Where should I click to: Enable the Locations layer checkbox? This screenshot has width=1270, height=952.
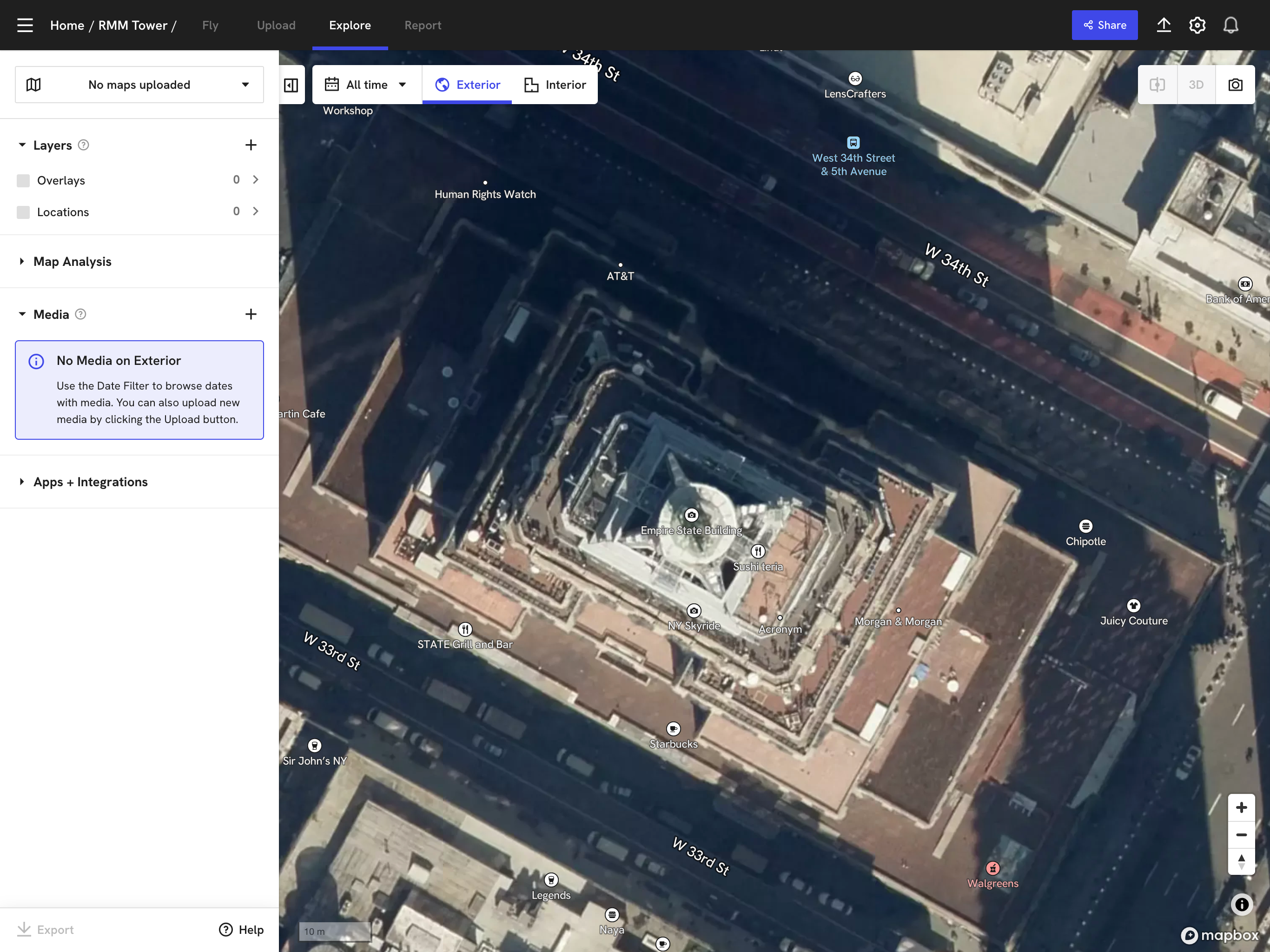(23, 212)
